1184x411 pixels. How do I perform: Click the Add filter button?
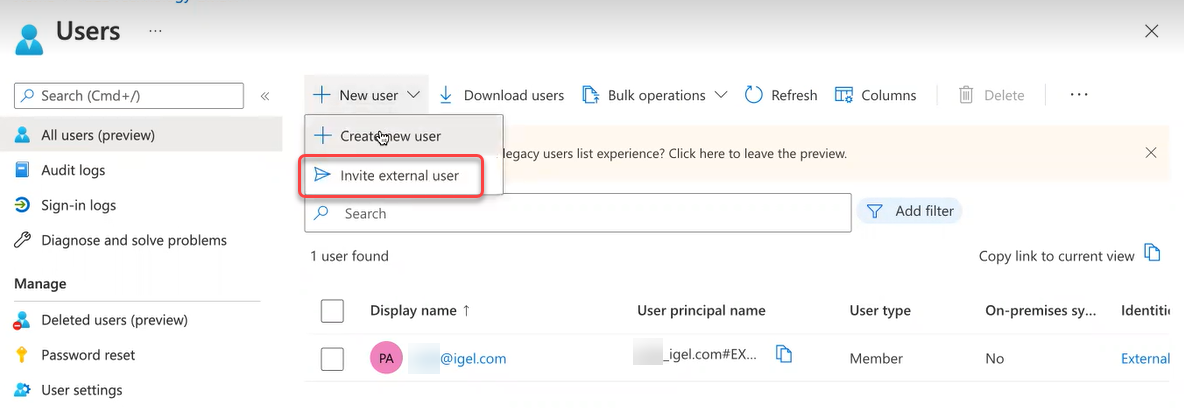pos(909,211)
